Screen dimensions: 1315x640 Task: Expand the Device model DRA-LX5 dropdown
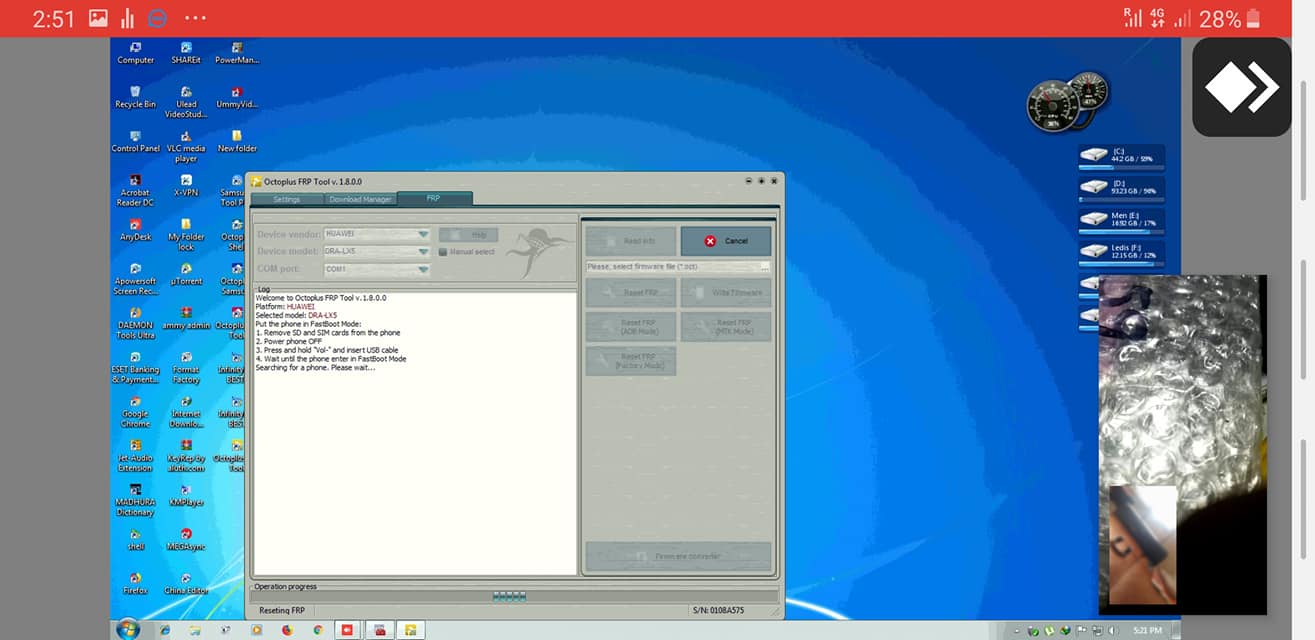tap(423, 251)
